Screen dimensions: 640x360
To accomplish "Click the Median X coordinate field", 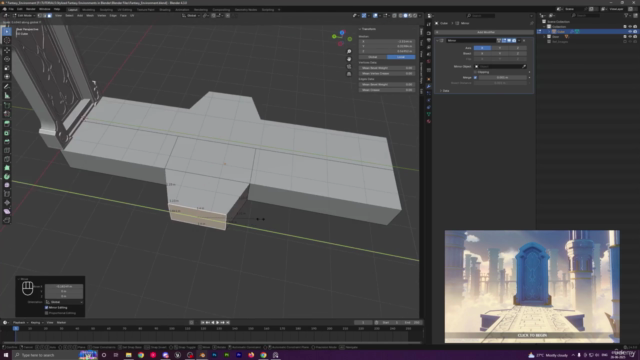I will 387,41.
